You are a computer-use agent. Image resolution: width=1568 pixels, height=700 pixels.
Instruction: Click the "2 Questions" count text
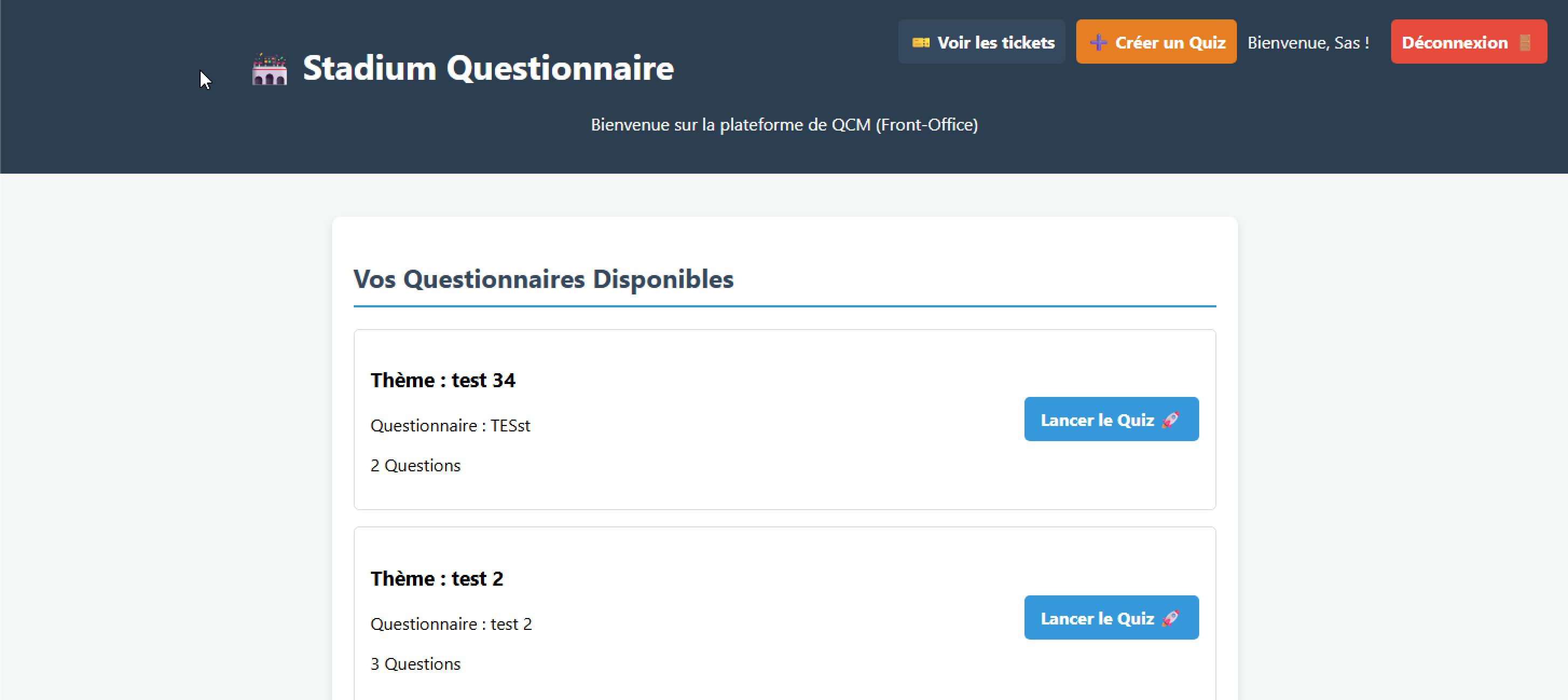[x=415, y=465]
